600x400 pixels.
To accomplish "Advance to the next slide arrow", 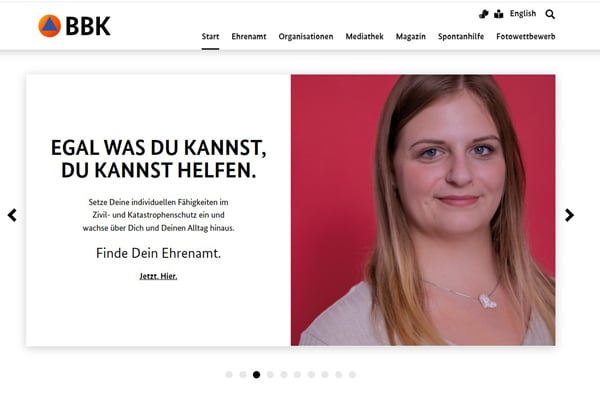I will click(569, 215).
